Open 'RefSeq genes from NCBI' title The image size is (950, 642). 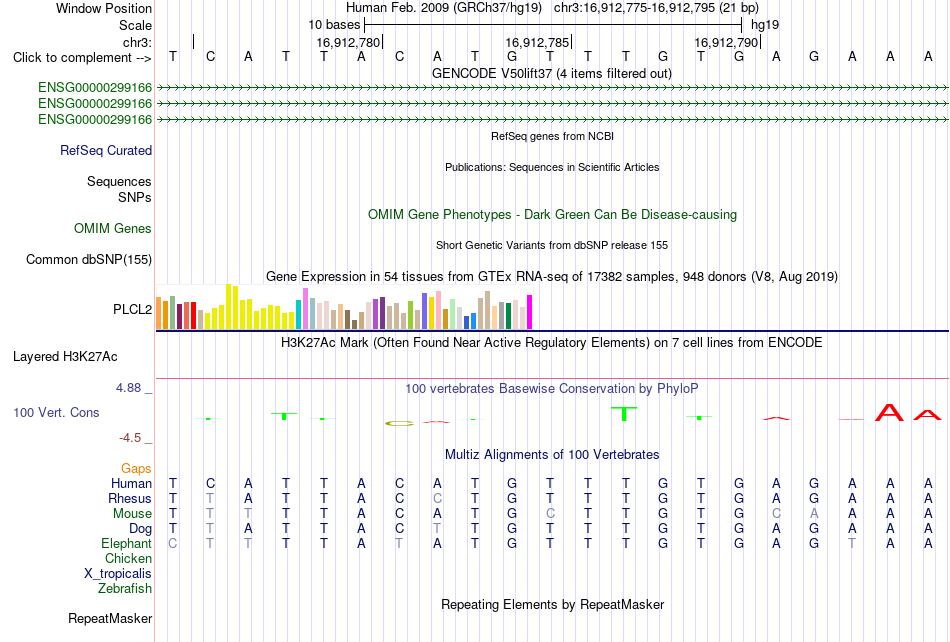click(552, 136)
